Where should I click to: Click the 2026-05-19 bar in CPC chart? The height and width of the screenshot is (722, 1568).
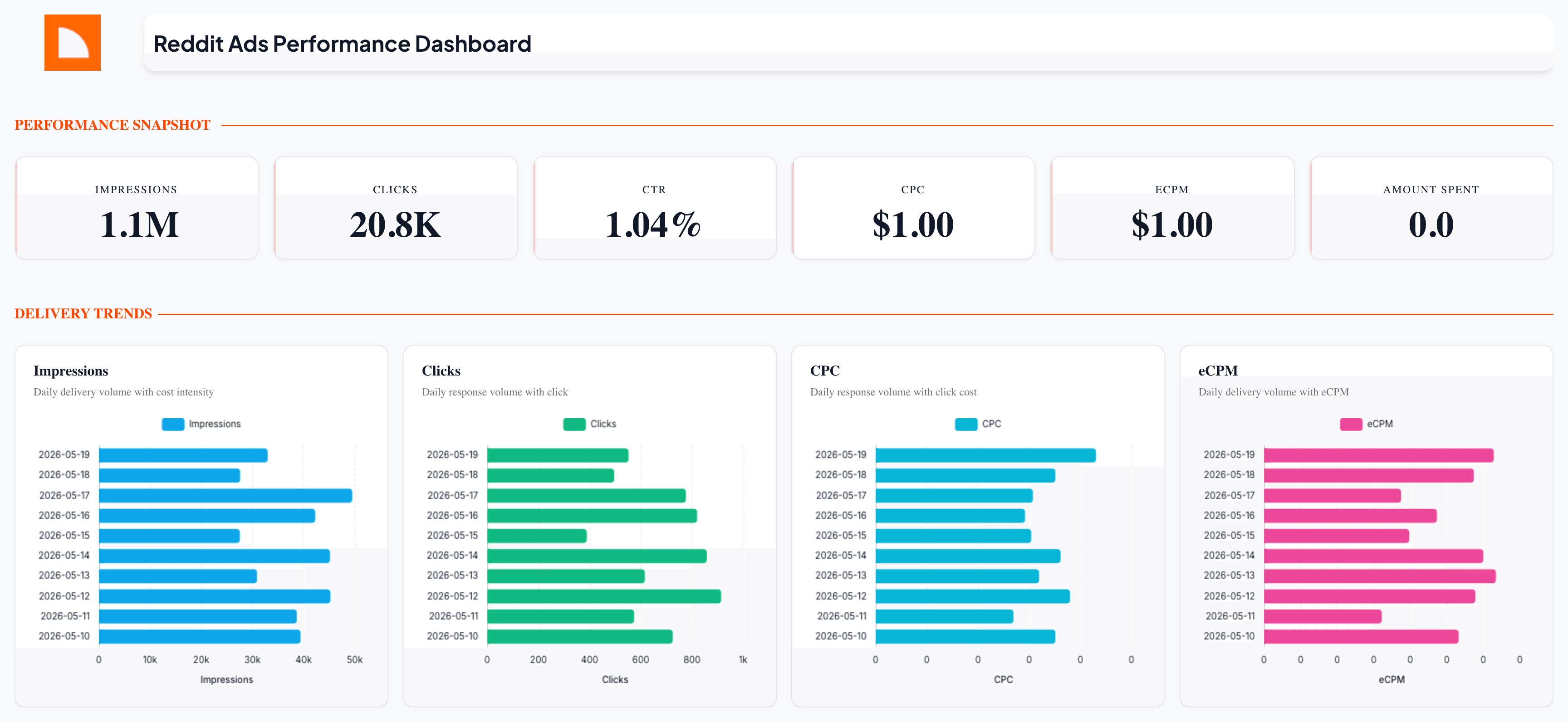(986, 455)
